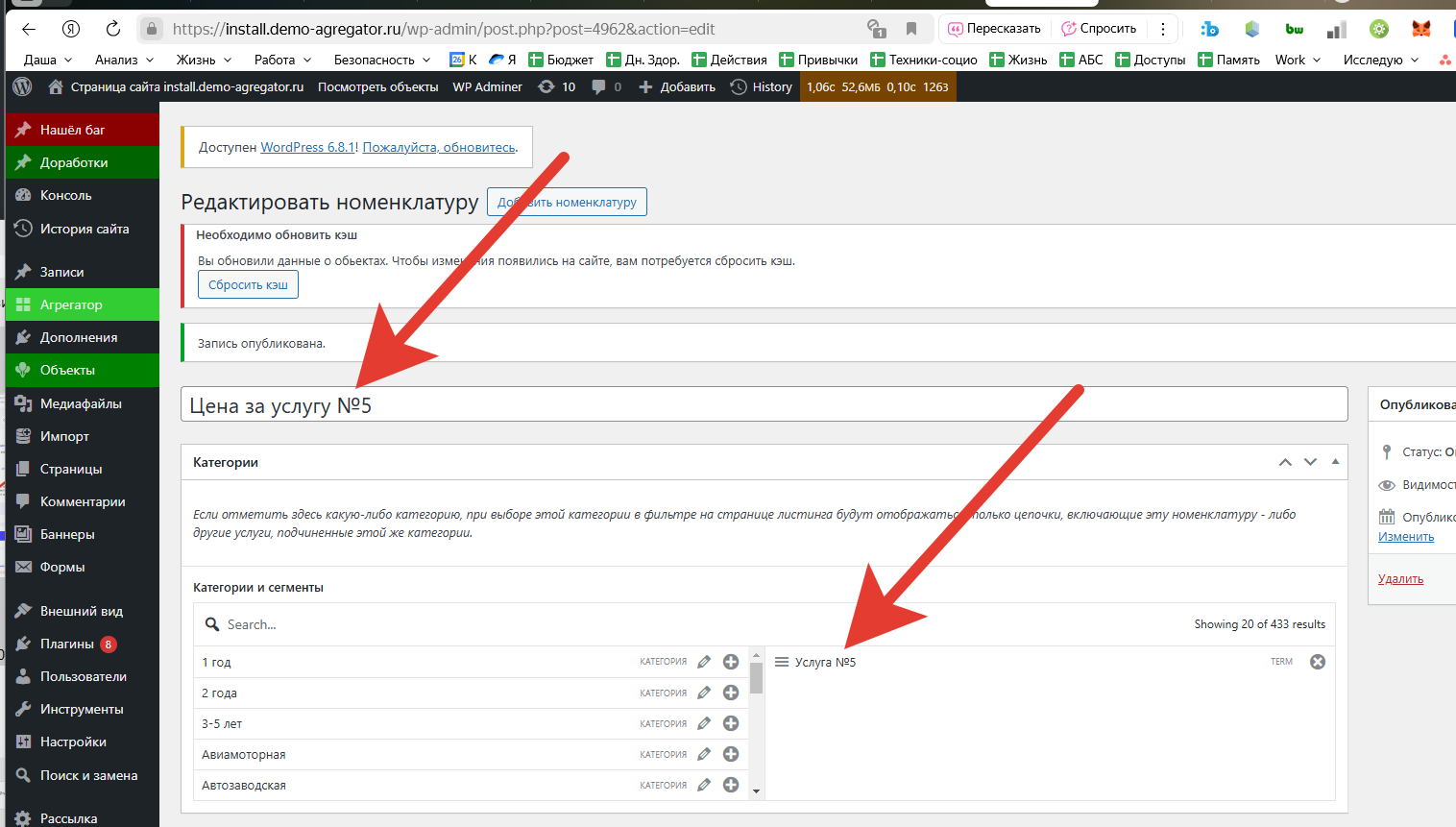
Task: Click the browser reload icon
Action: [x=112, y=29]
